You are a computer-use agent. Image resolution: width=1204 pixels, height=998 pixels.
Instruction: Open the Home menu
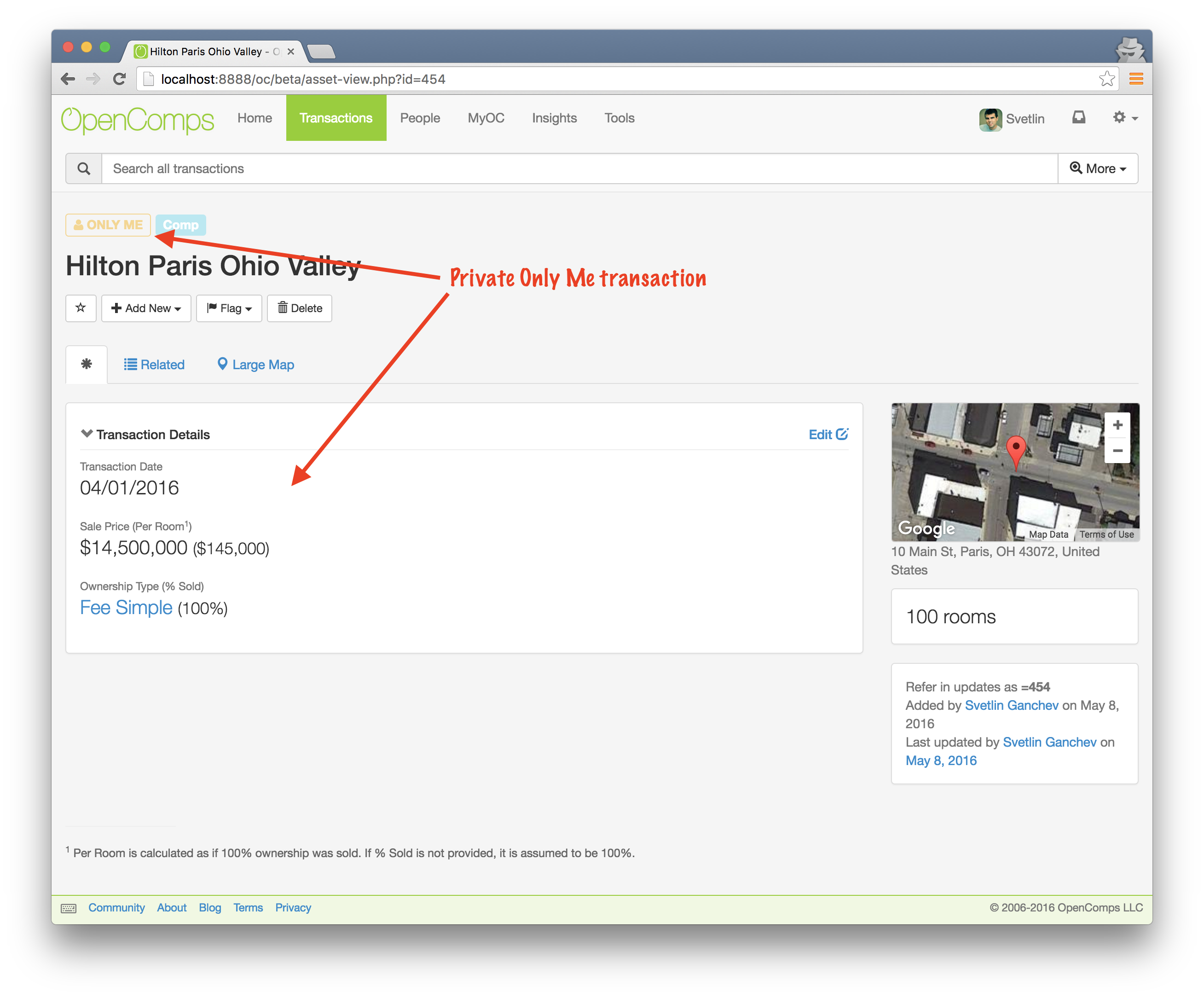[x=255, y=118]
